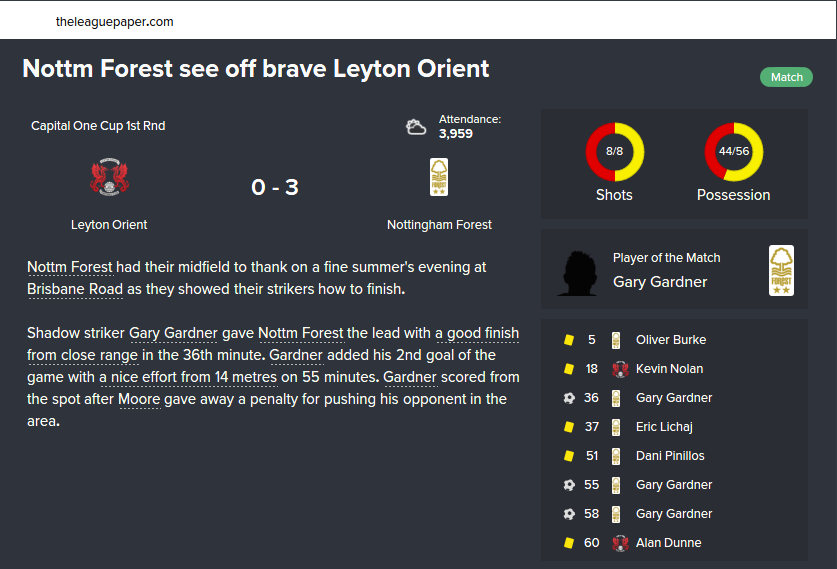
Task: Click the 0 - 3 match score
Action: pyautogui.click(x=275, y=187)
